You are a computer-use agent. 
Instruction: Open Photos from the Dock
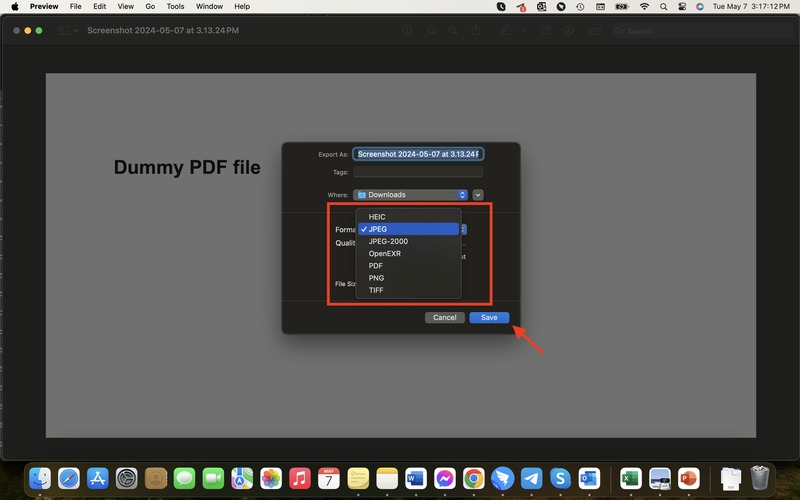271,479
